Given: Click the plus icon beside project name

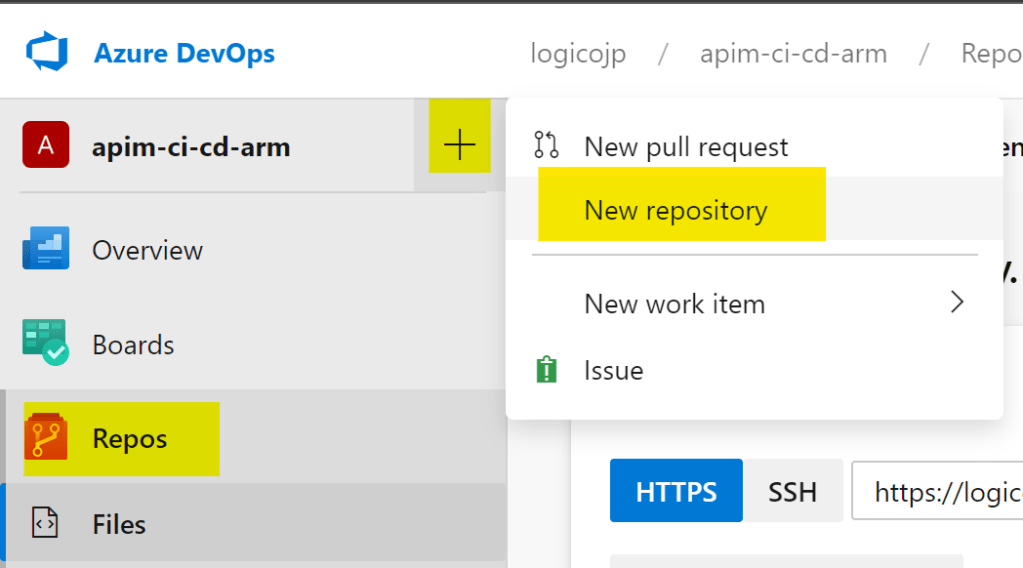Looking at the screenshot, I should coord(459,146).
